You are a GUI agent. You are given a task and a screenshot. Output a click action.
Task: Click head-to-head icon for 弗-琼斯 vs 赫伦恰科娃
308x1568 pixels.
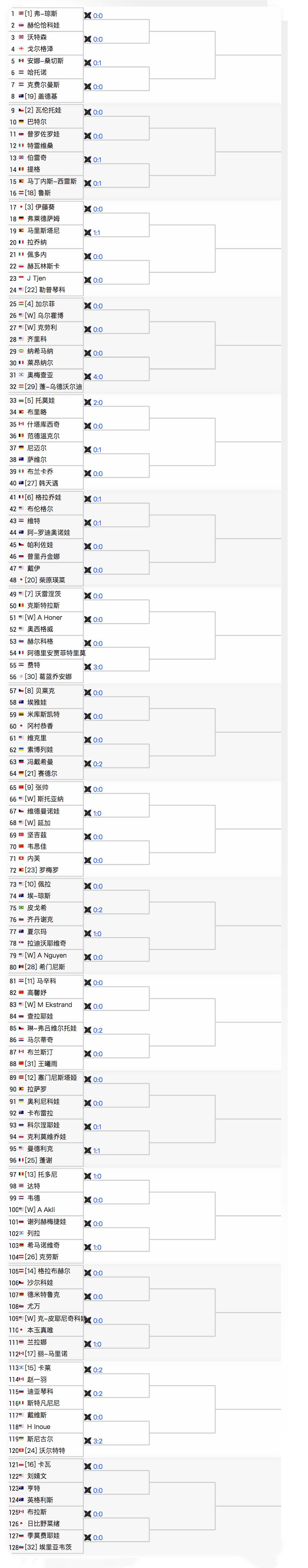87,16
